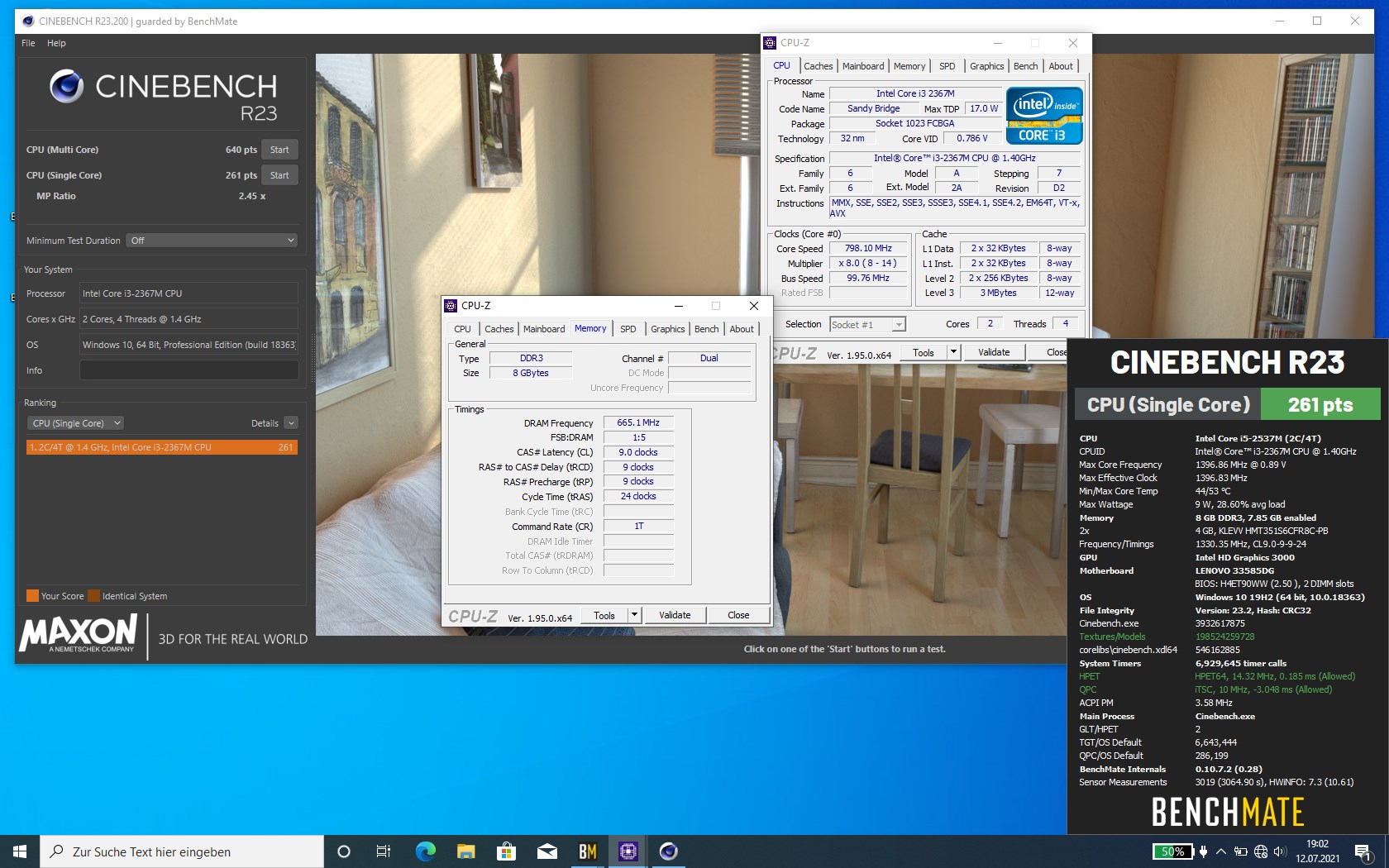
Task: Click the 261 pts score in BenchMate panel
Action: pyautogui.click(x=1320, y=404)
